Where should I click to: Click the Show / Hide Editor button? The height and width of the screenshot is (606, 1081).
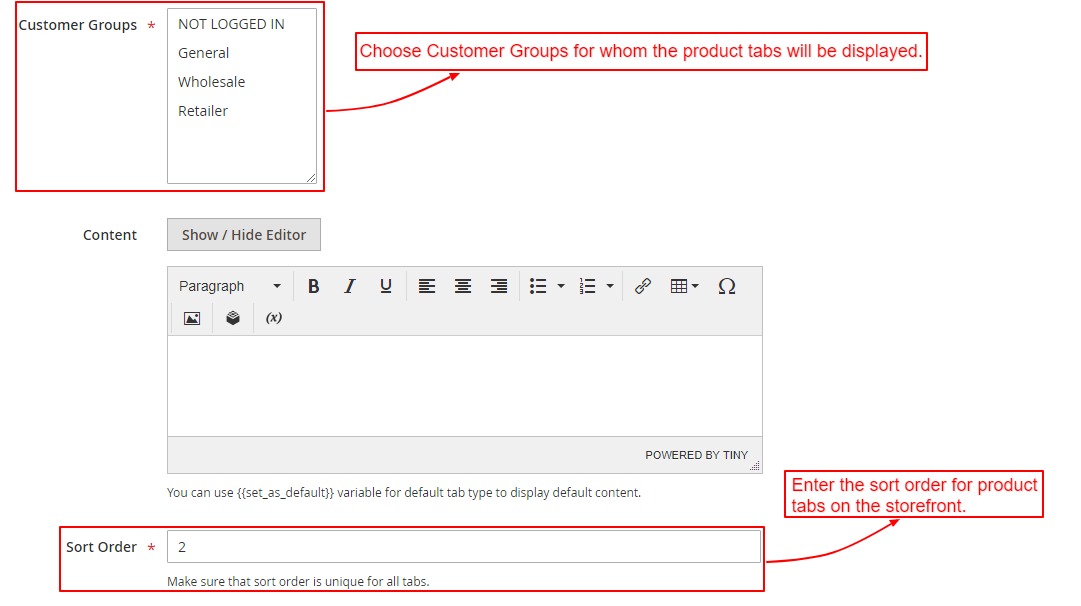pos(243,234)
